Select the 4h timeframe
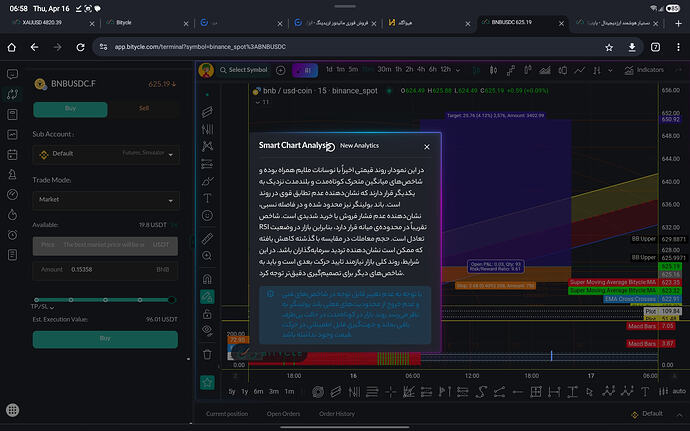690x431 pixels. [x=421, y=70]
